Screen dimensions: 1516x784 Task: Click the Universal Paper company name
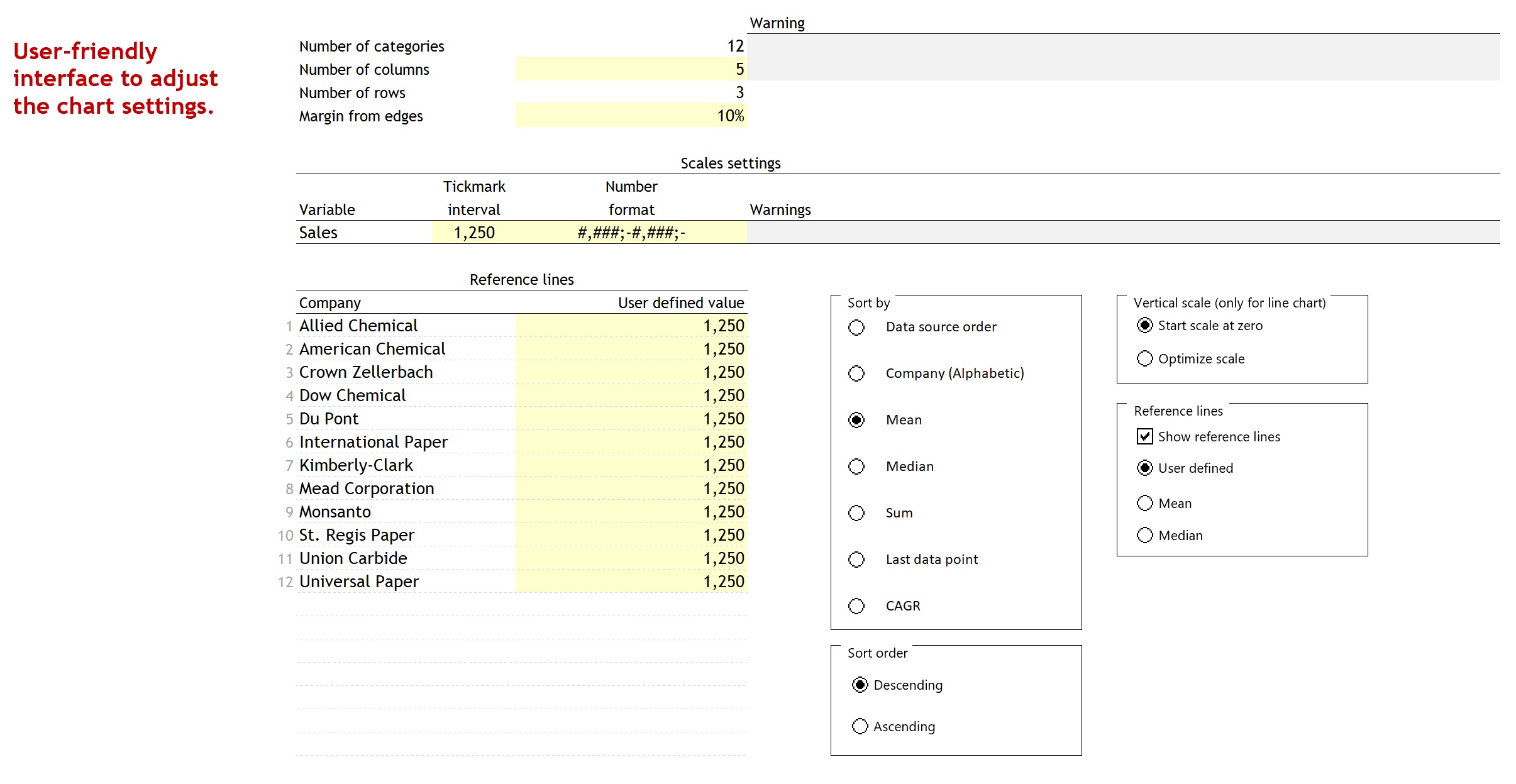[359, 582]
